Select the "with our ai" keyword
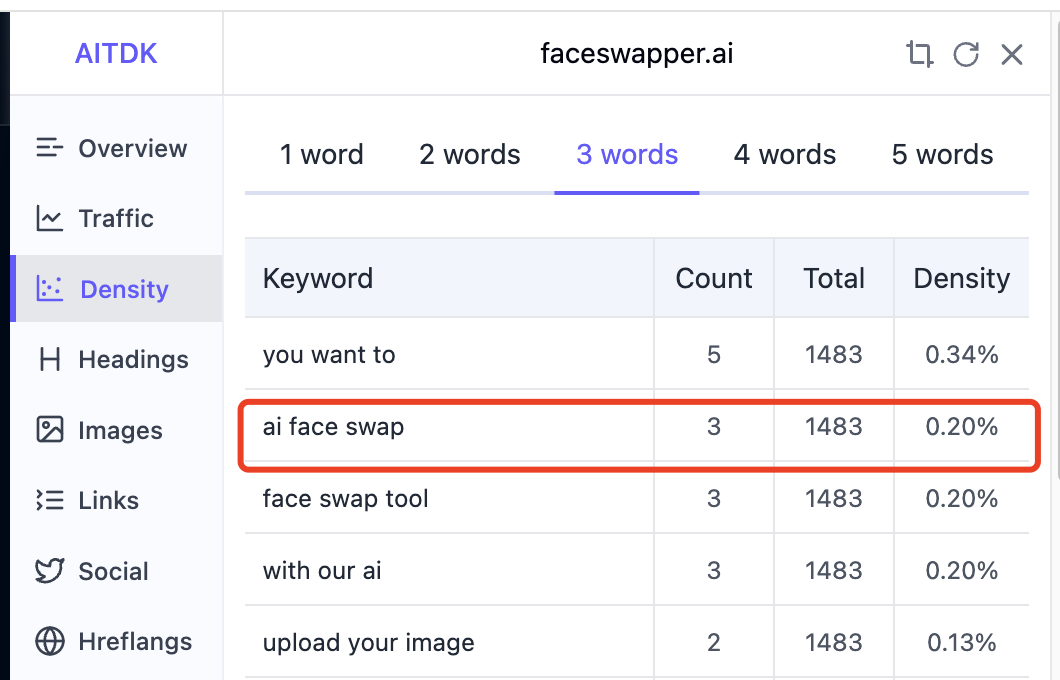Screen dimensions: 1060x680 322,570
